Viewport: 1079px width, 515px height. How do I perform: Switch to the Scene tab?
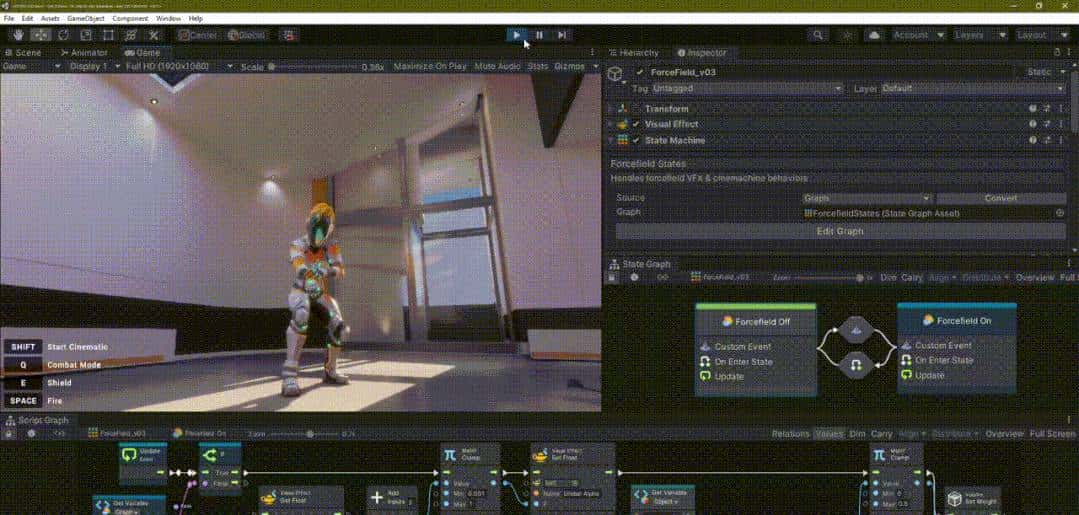23,52
